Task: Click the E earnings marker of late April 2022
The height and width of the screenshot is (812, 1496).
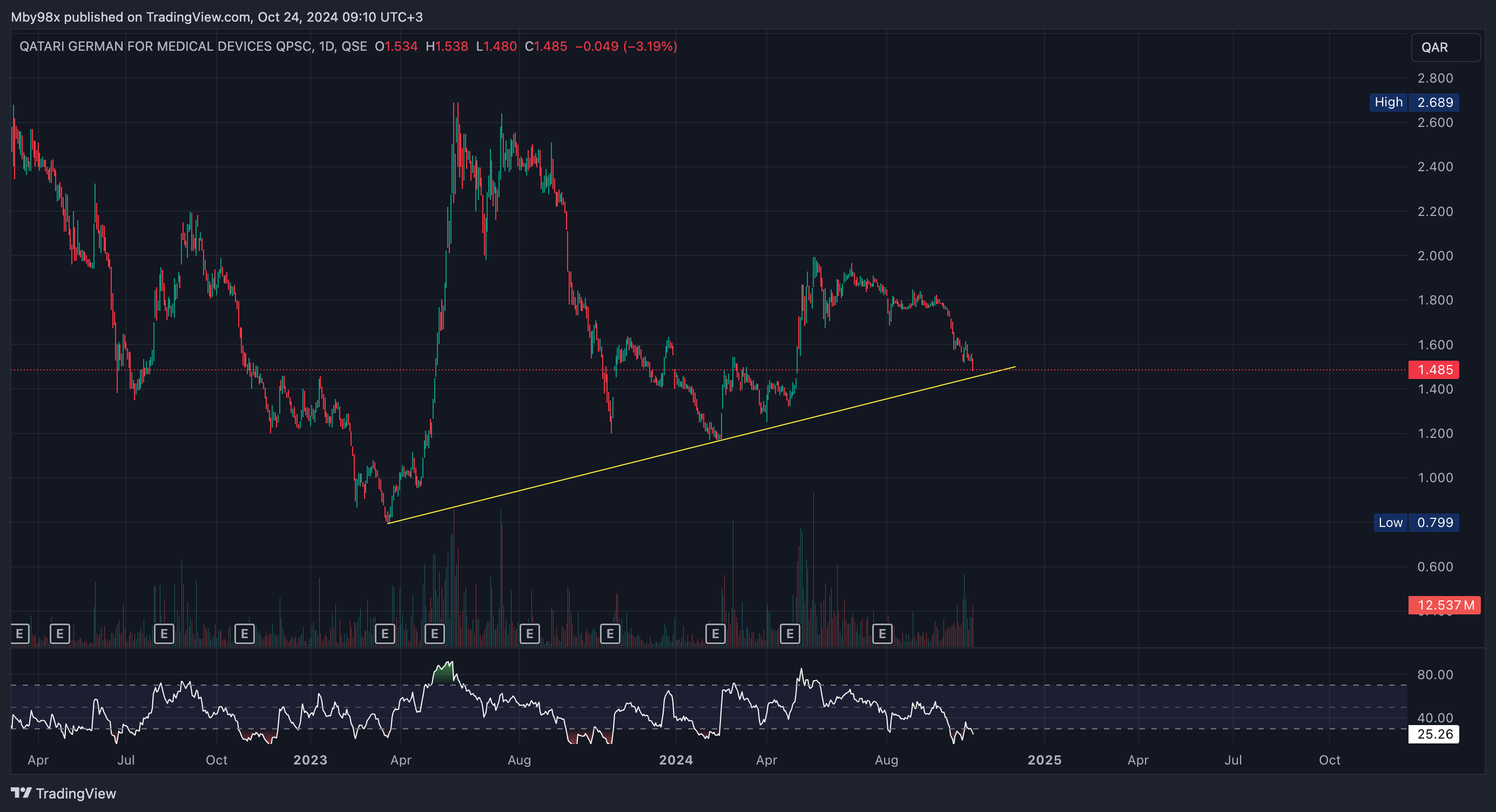Action: (x=60, y=634)
